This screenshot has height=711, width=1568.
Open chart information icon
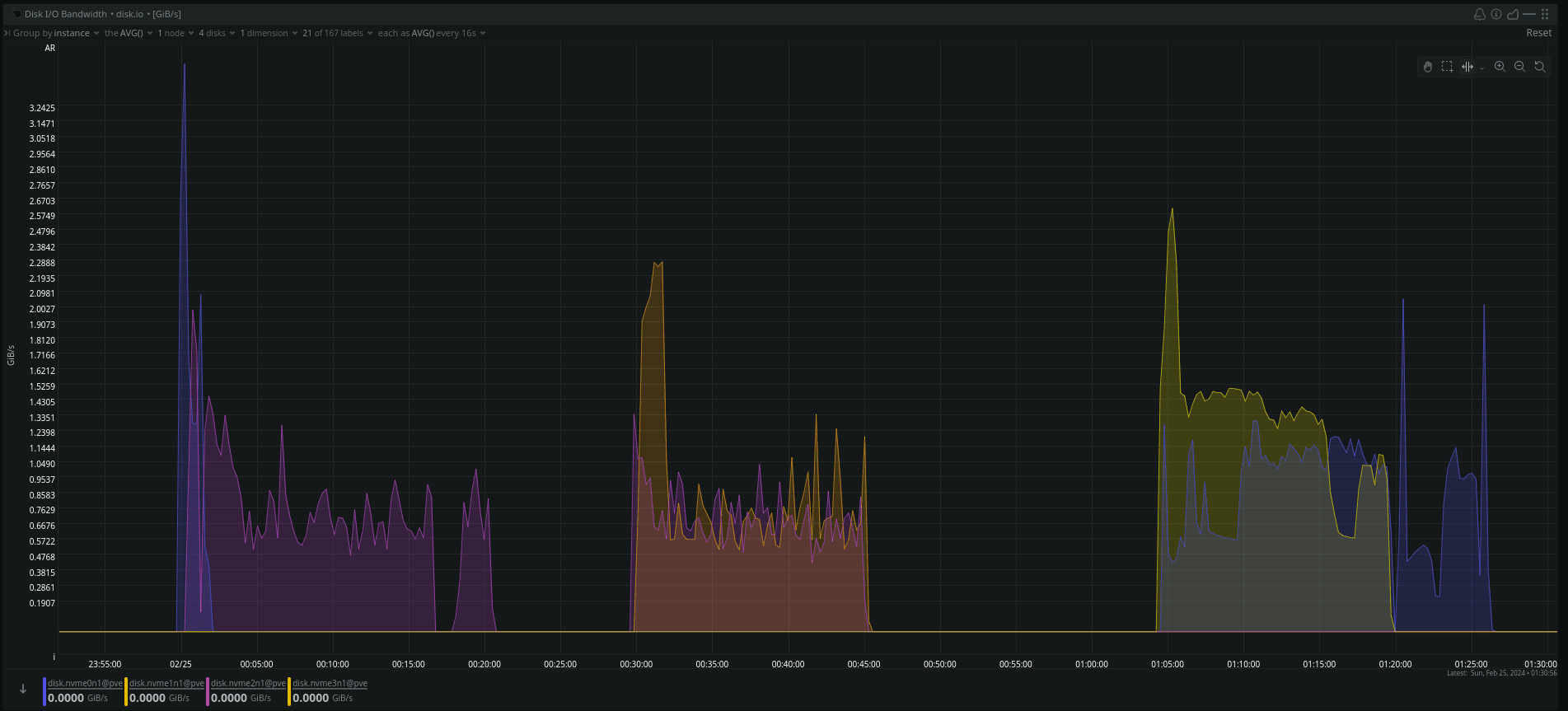click(1496, 14)
